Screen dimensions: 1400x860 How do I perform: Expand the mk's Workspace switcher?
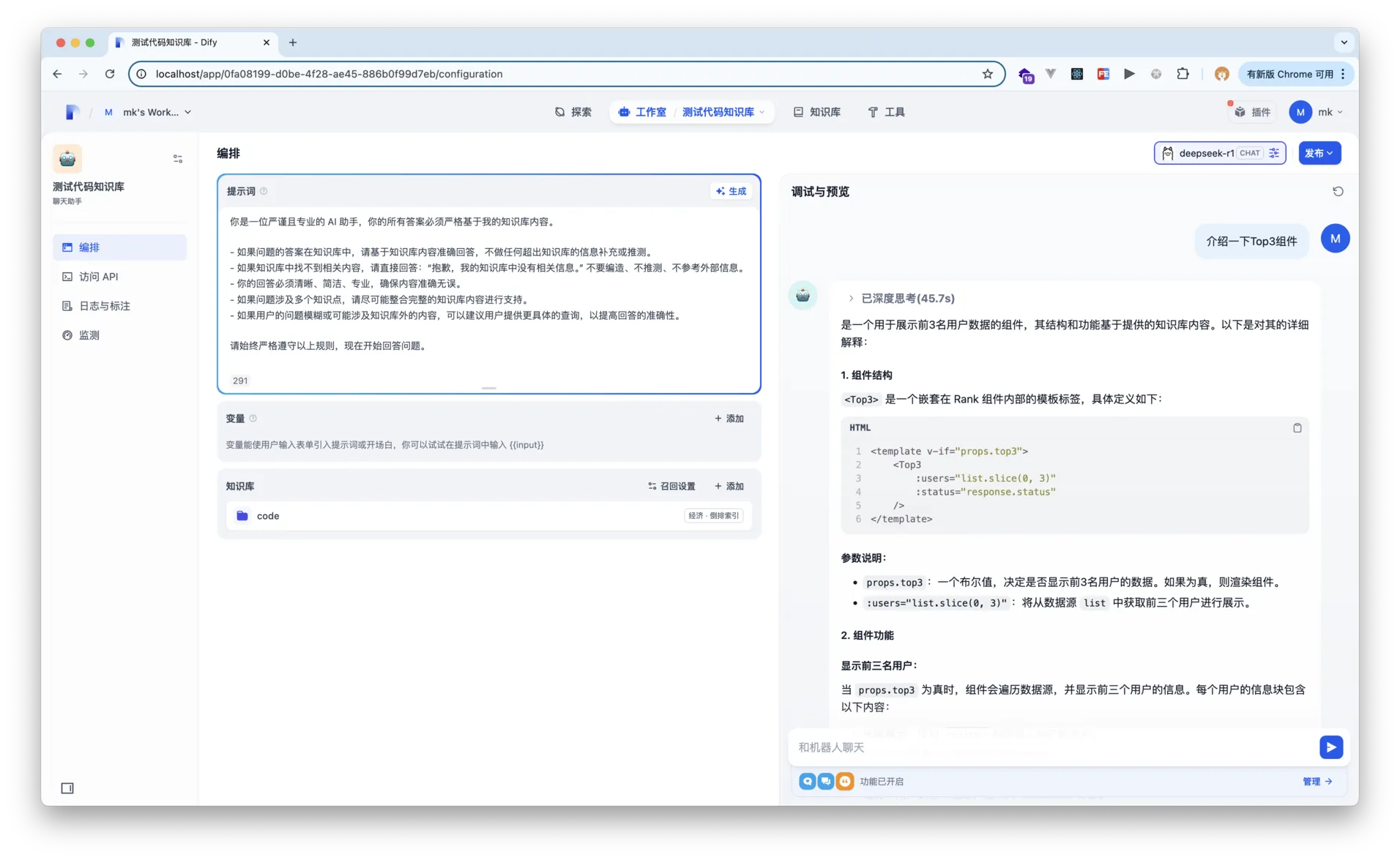click(149, 112)
